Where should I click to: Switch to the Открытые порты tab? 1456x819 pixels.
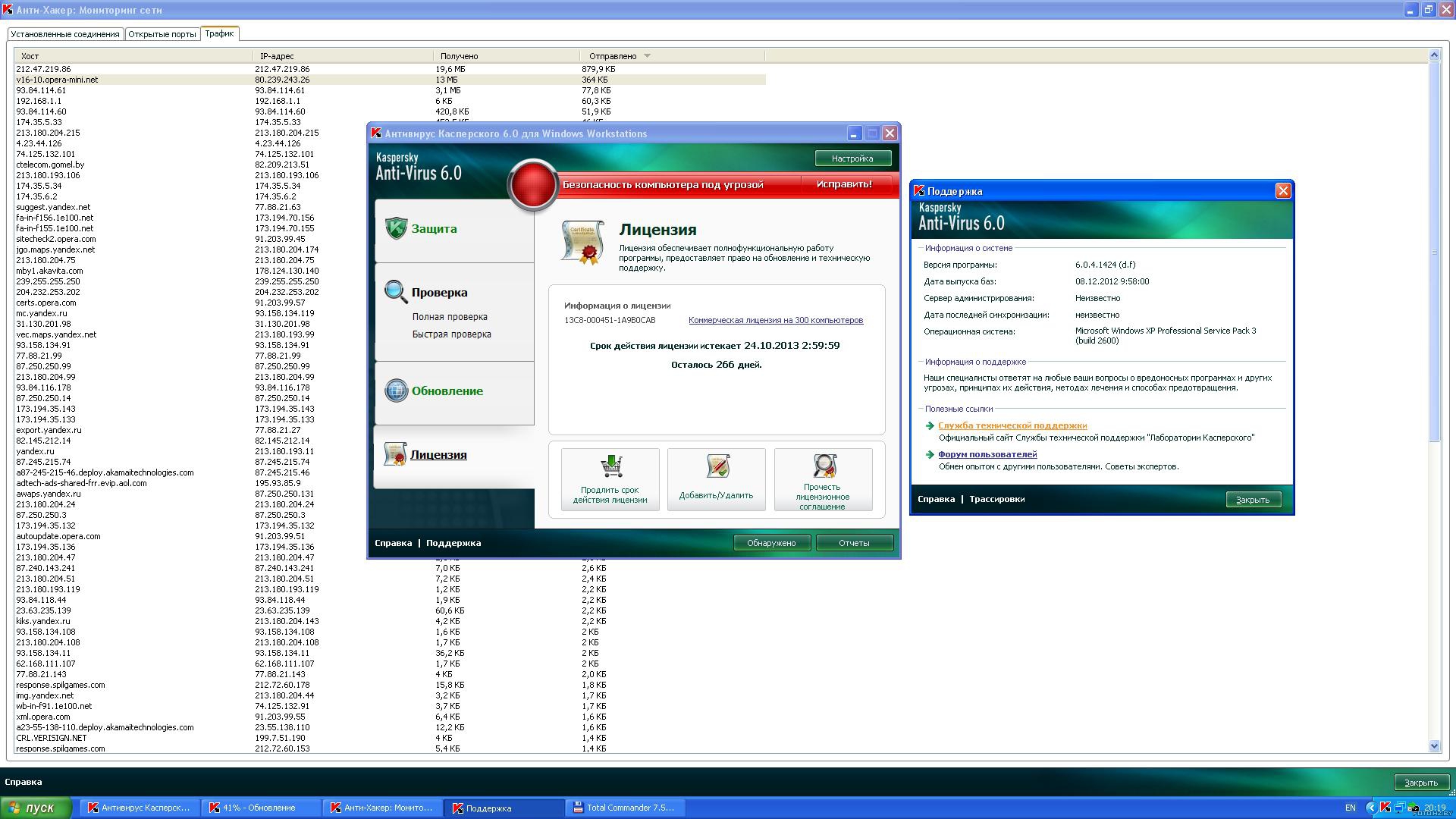pyautogui.click(x=162, y=34)
